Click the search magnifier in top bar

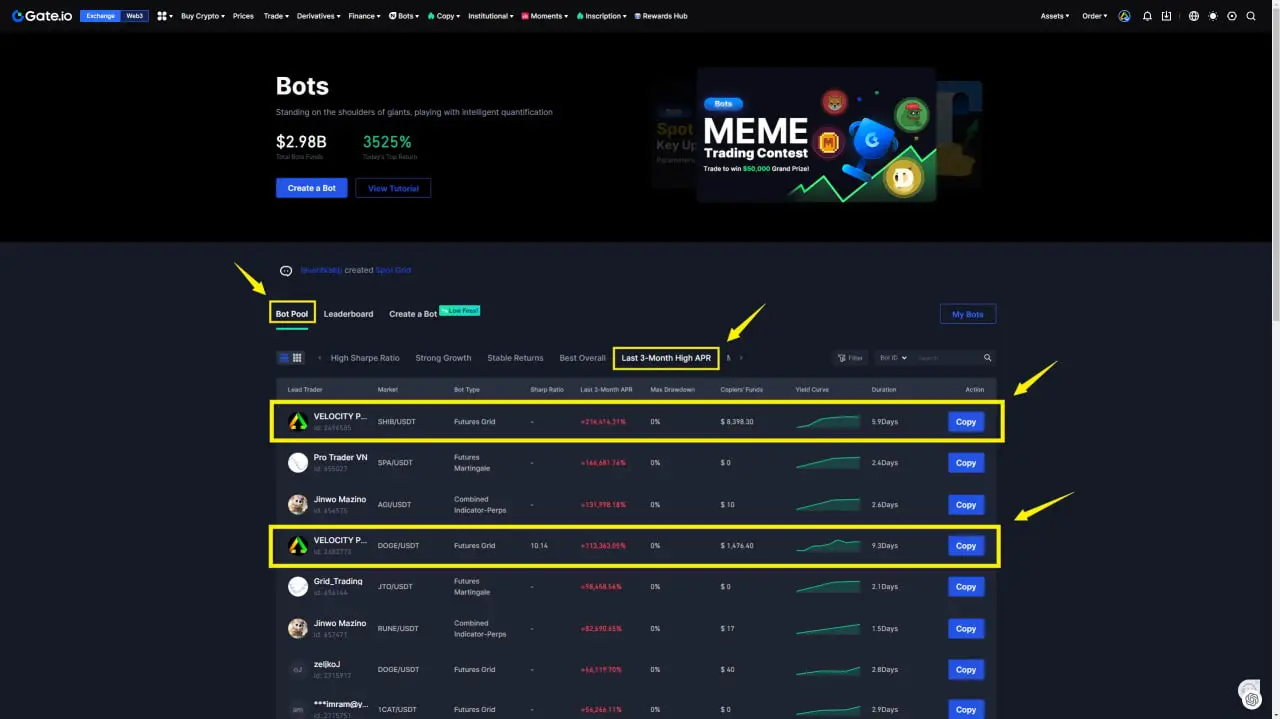point(1251,16)
